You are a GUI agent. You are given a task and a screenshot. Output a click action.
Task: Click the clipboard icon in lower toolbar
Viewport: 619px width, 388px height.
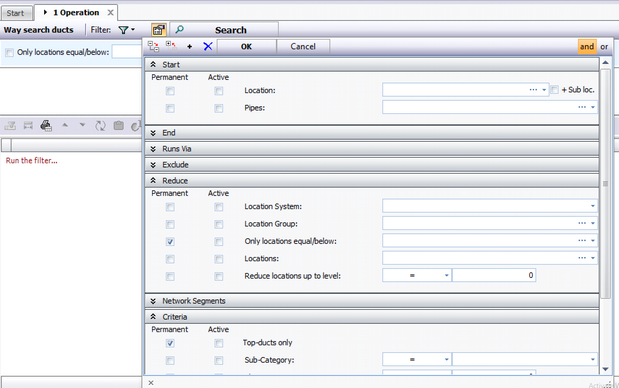[118, 126]
